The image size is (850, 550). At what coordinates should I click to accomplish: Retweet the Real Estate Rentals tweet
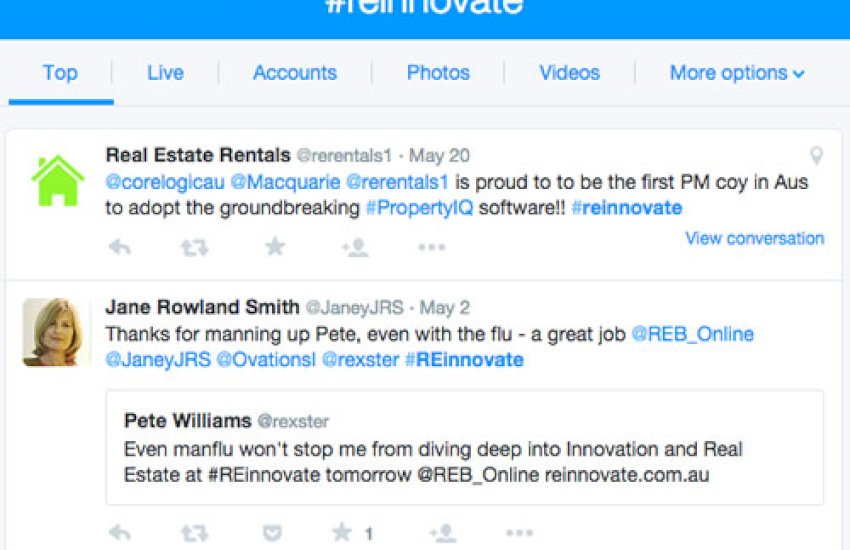(x=195, y=248)
